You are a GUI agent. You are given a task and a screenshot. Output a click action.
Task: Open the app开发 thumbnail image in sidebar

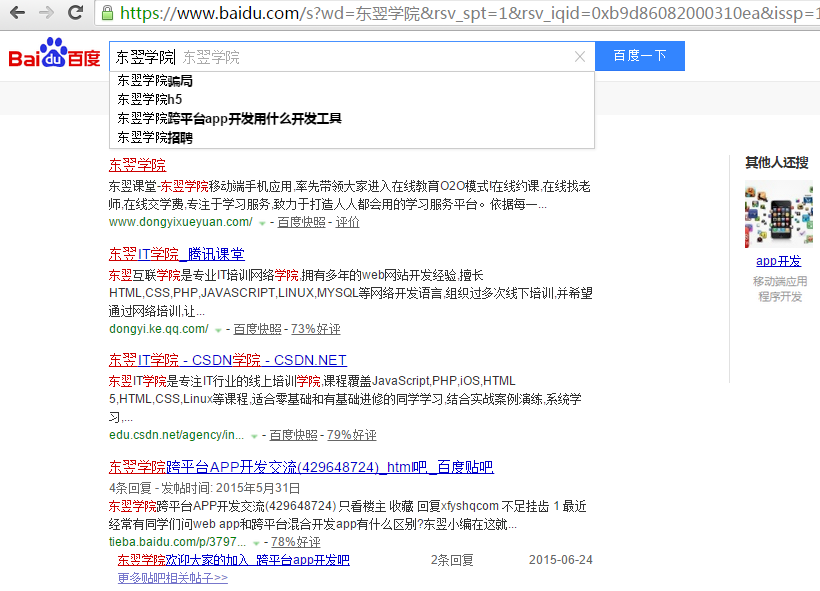[x=779, y=214]
